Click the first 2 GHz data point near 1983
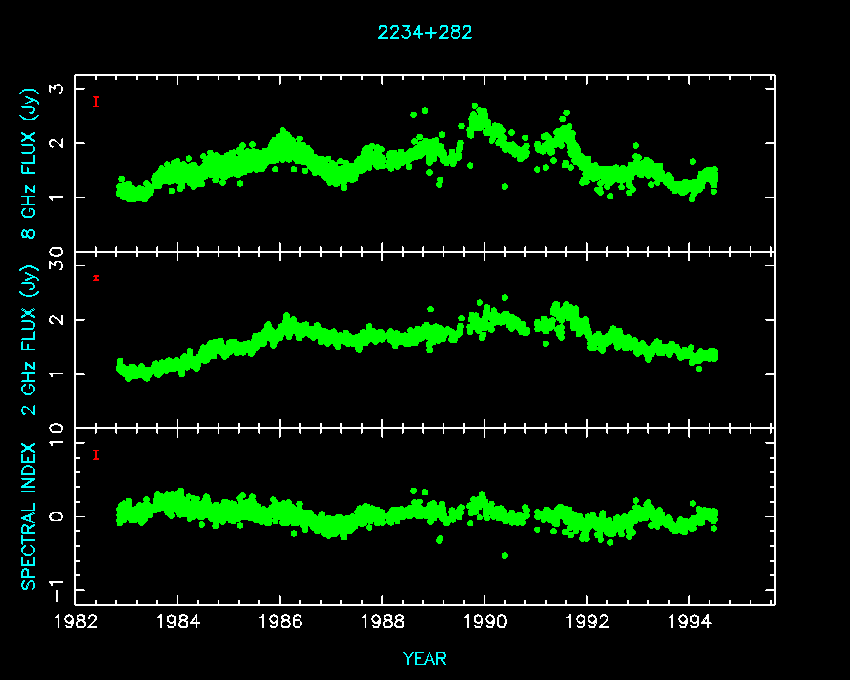Screen dimensions: 850x680 120,362
